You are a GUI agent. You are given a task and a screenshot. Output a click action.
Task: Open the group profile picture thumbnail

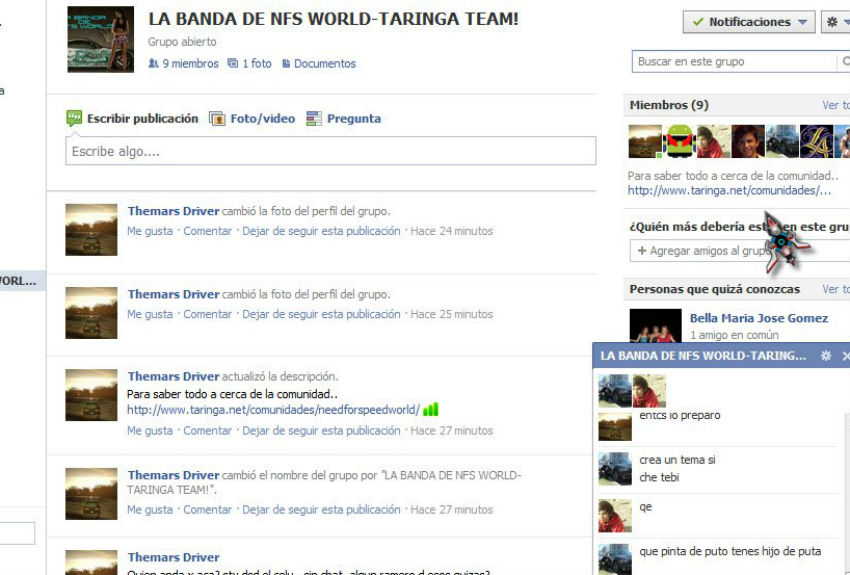(x=100, y=39)
